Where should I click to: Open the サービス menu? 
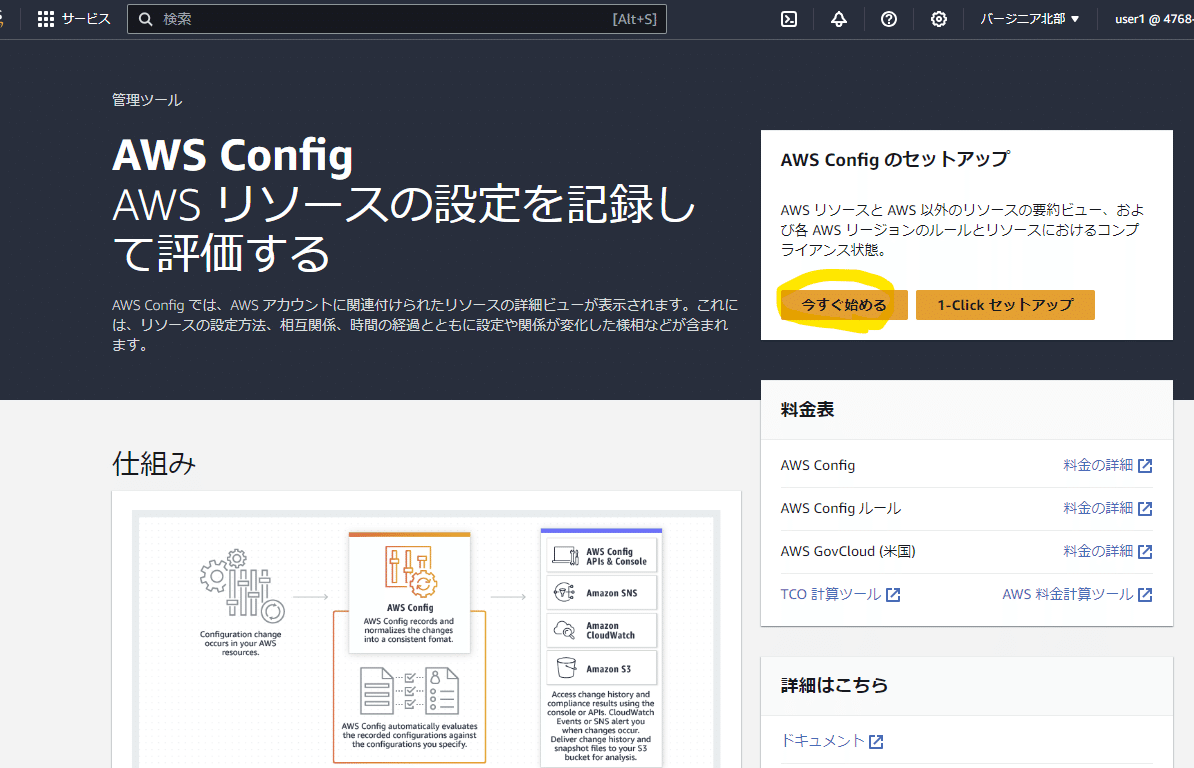click(74, 19)
